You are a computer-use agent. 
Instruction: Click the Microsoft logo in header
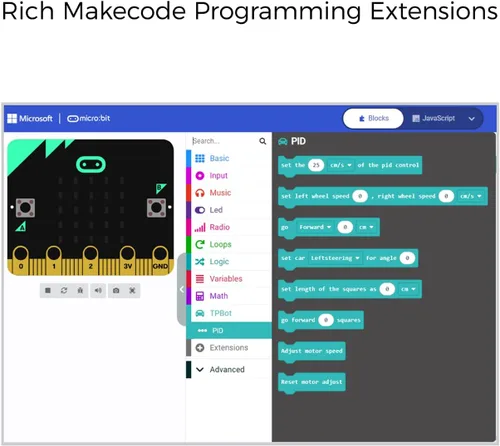click(30, 118)
